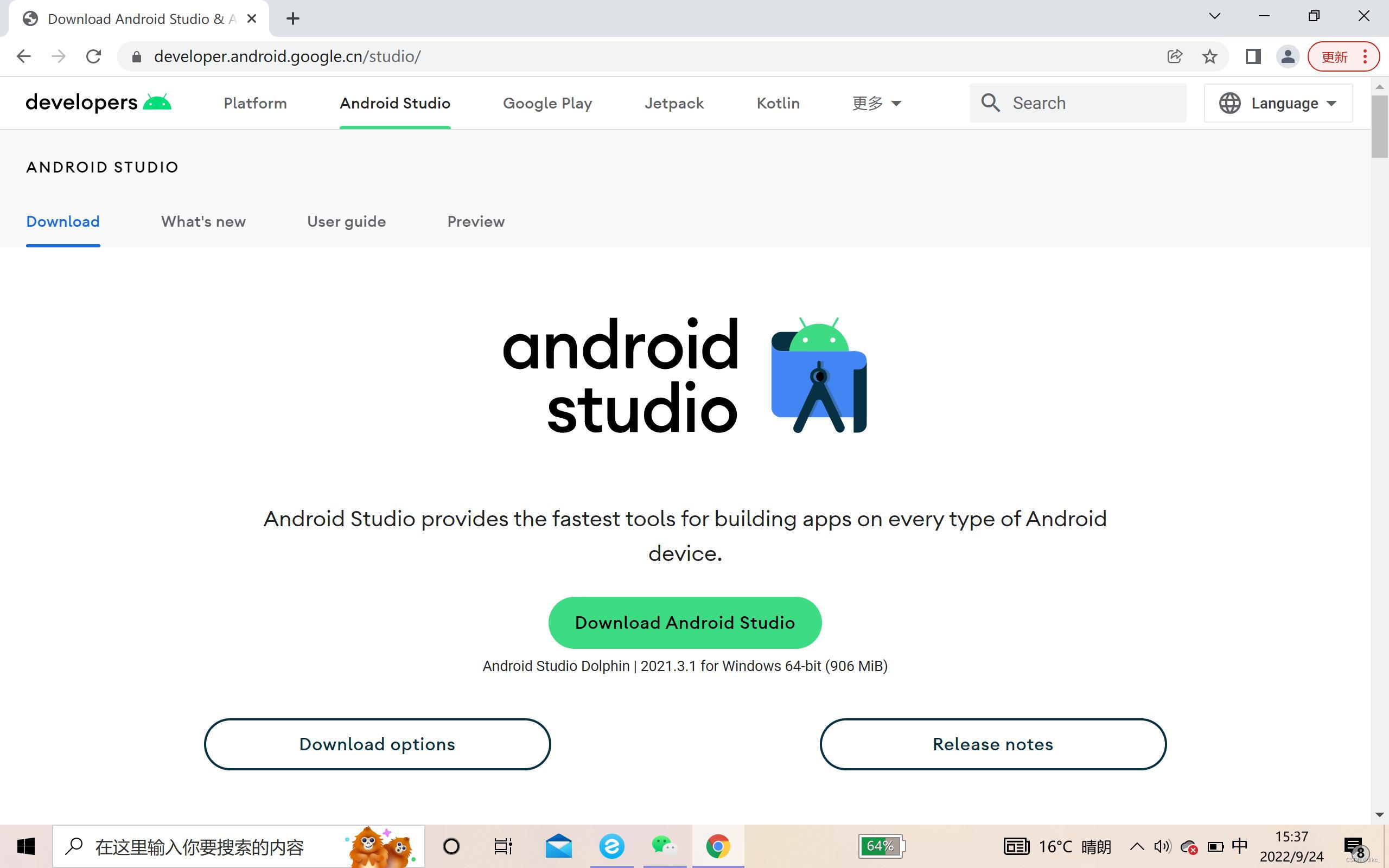The height and width of the screenshot is (868, 1389).
Task: Click the vertical scrollbar thumb
Action: pos(1379,126)
